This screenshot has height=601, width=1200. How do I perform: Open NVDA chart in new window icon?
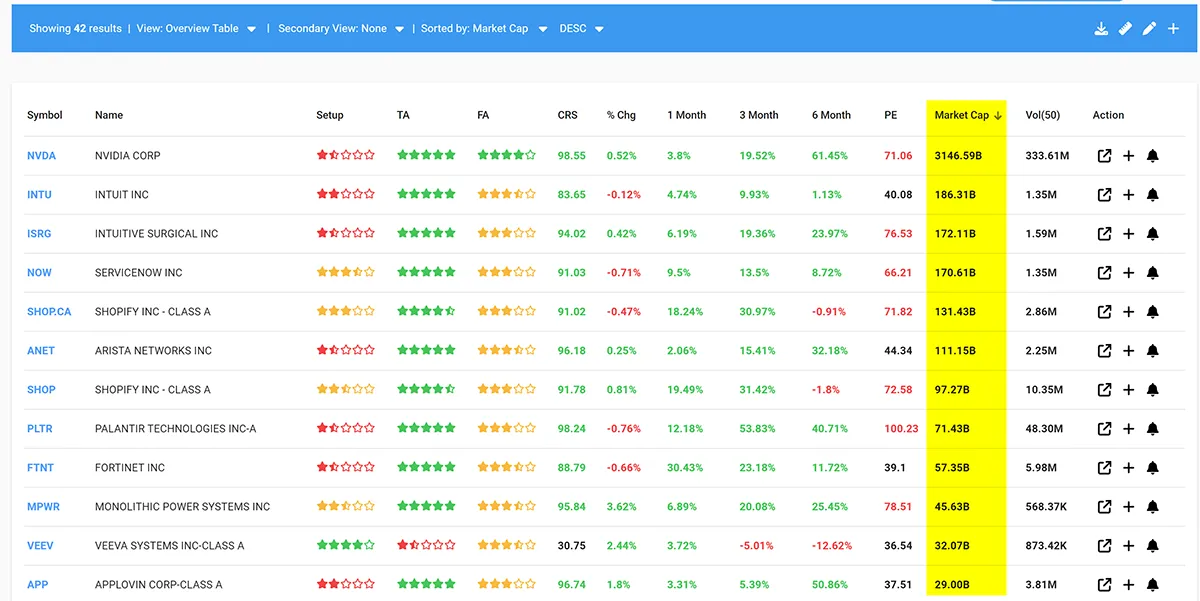(x=1104, y=156)
